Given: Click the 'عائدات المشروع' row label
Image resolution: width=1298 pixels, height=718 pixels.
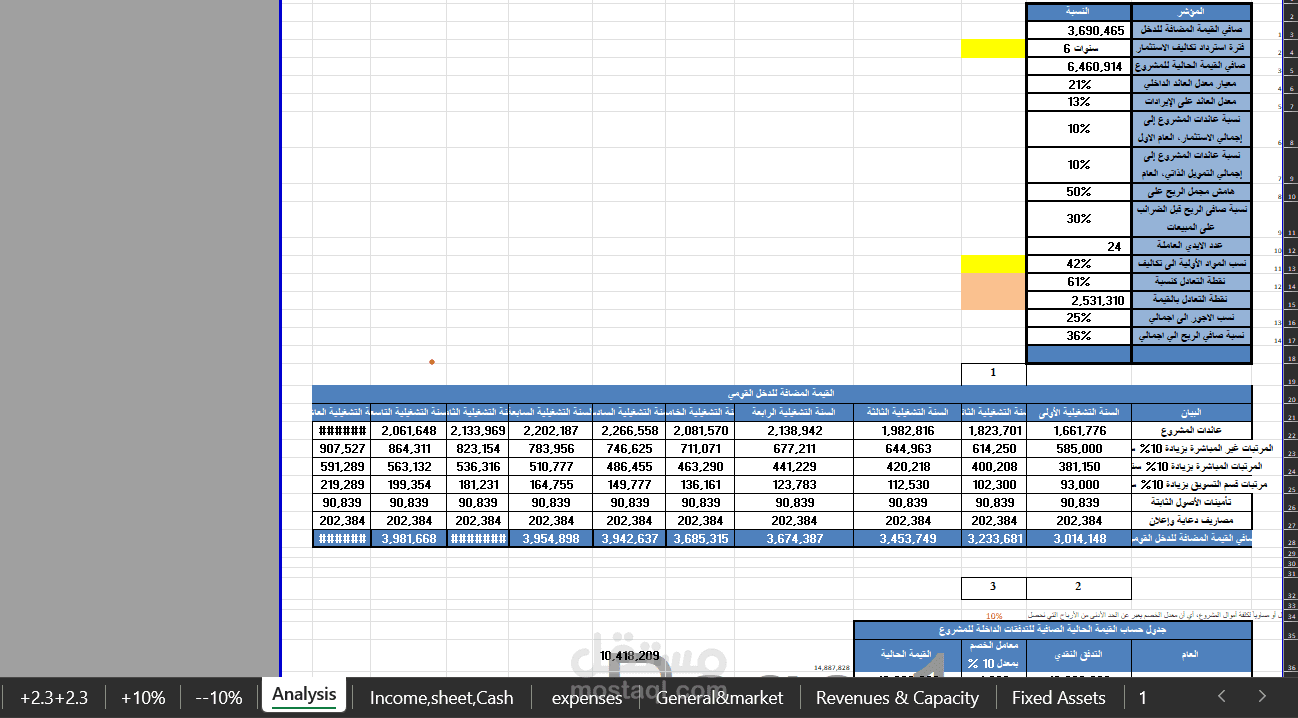Looking at the screenshot, I should pos(1191,431).
